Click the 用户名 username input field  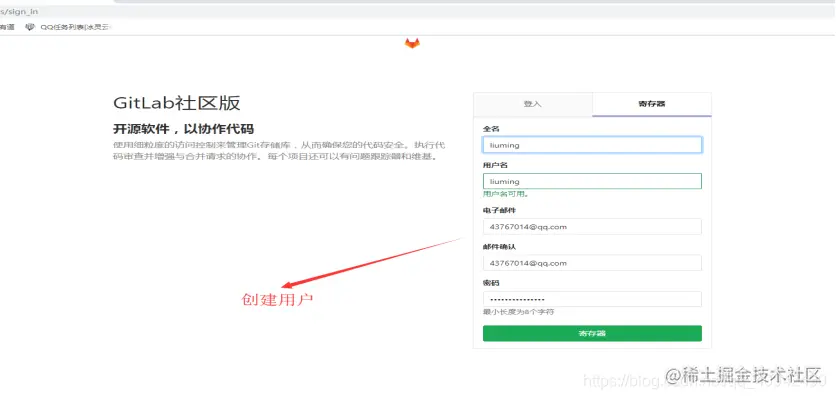[592, 181]
